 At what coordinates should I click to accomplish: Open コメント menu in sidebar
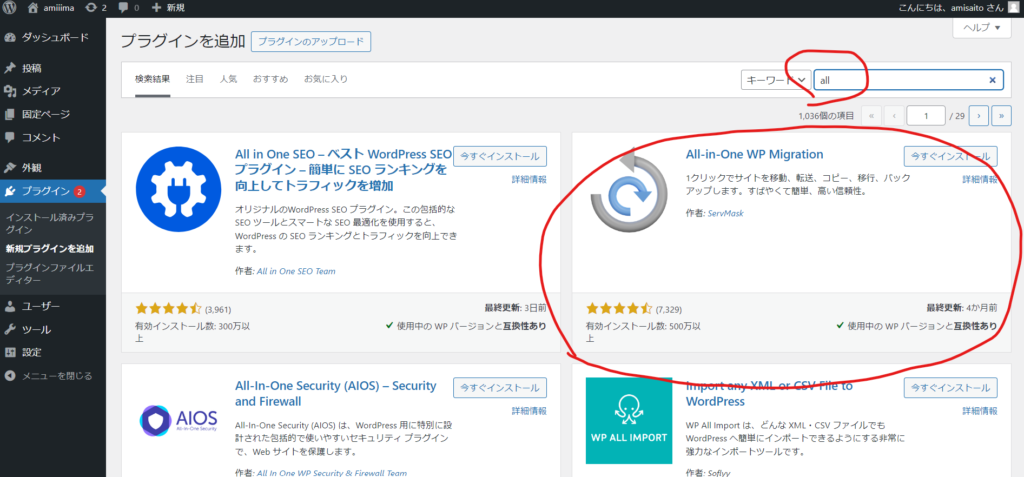[x=53, y=137]
